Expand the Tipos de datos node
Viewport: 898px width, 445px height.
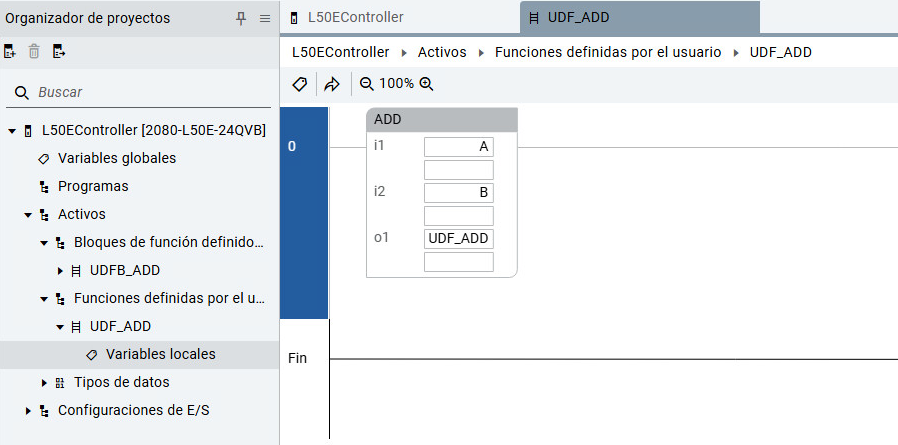tap(44, 383)
